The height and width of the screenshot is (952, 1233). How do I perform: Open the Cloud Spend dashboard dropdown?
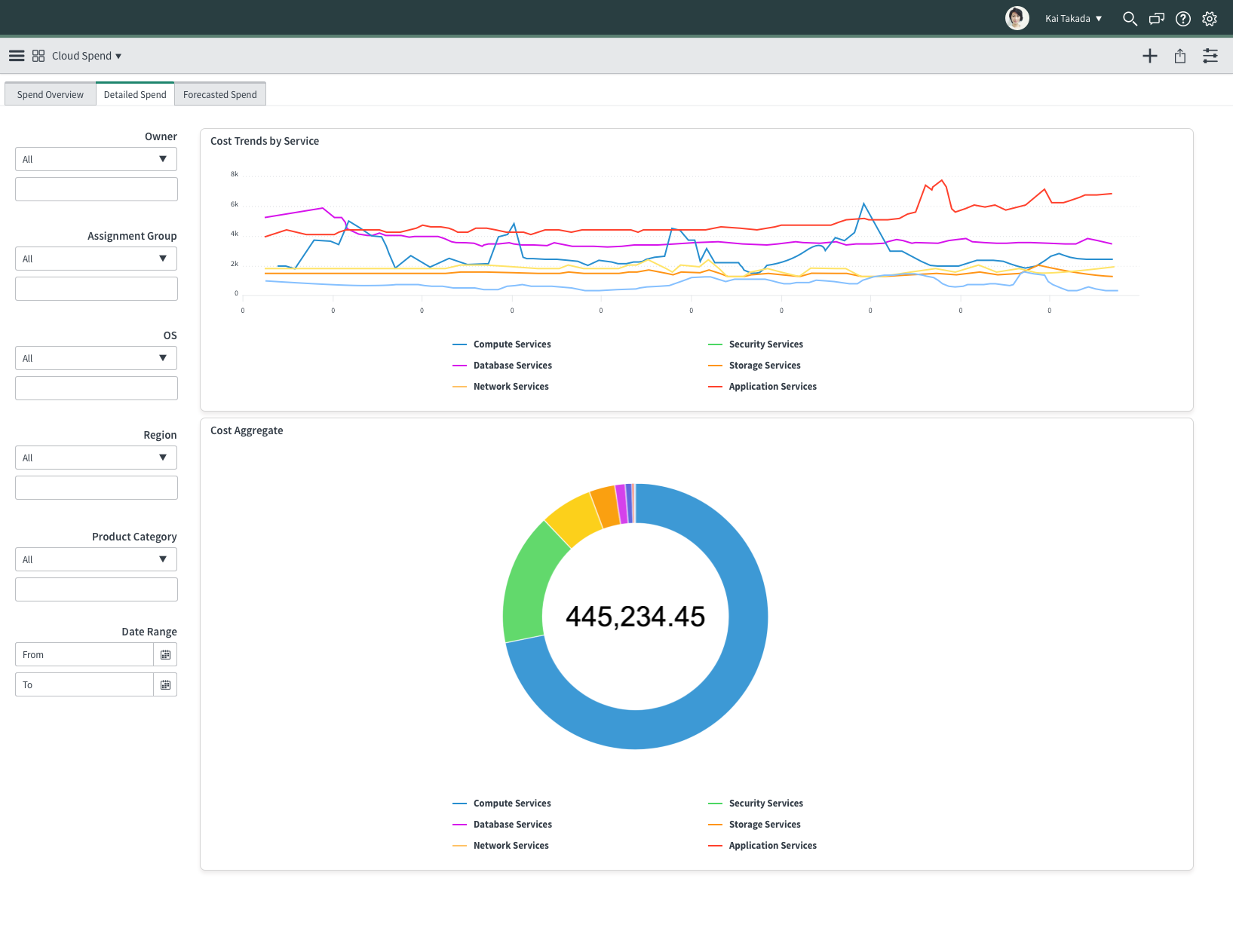tap(87, 56)
